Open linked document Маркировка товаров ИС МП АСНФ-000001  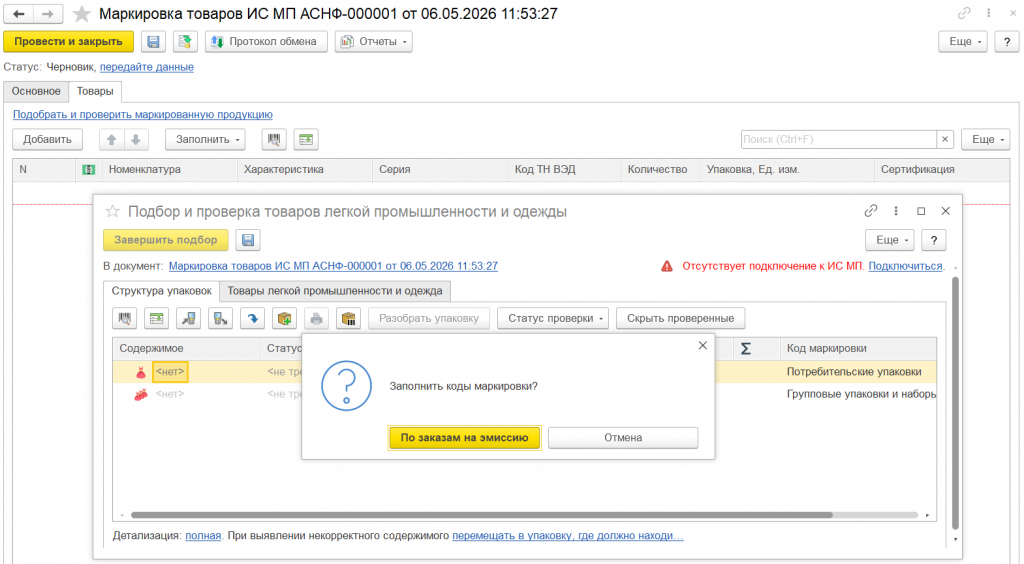pos(333,266)
